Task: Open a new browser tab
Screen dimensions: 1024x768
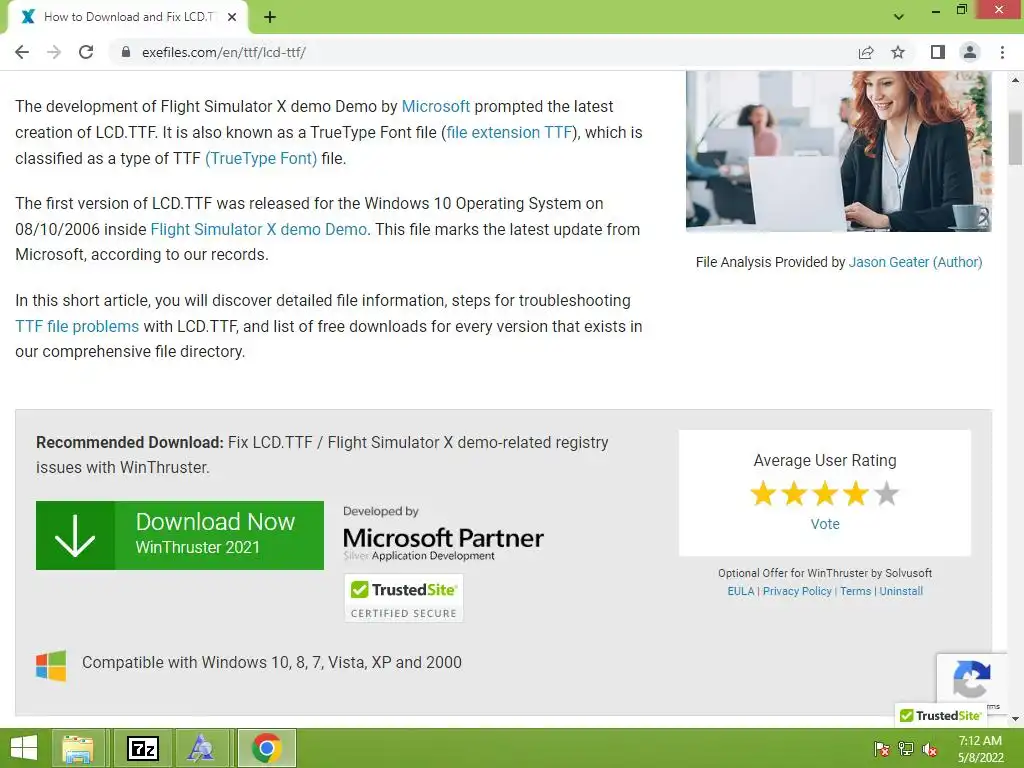Action: [x=270, y=17]
